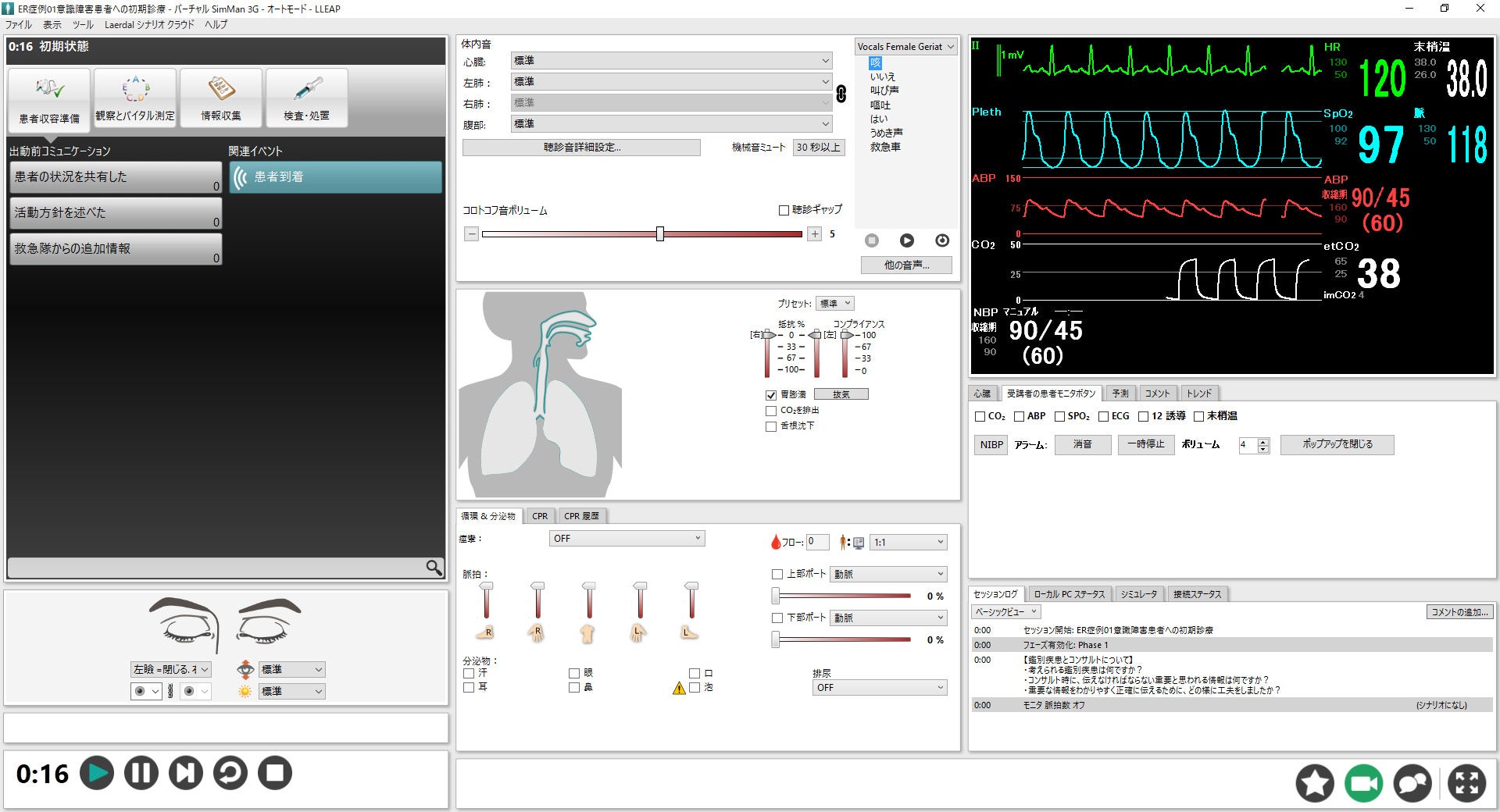Click the fullscreen expand arrows icon

[x=1466, y=783]
